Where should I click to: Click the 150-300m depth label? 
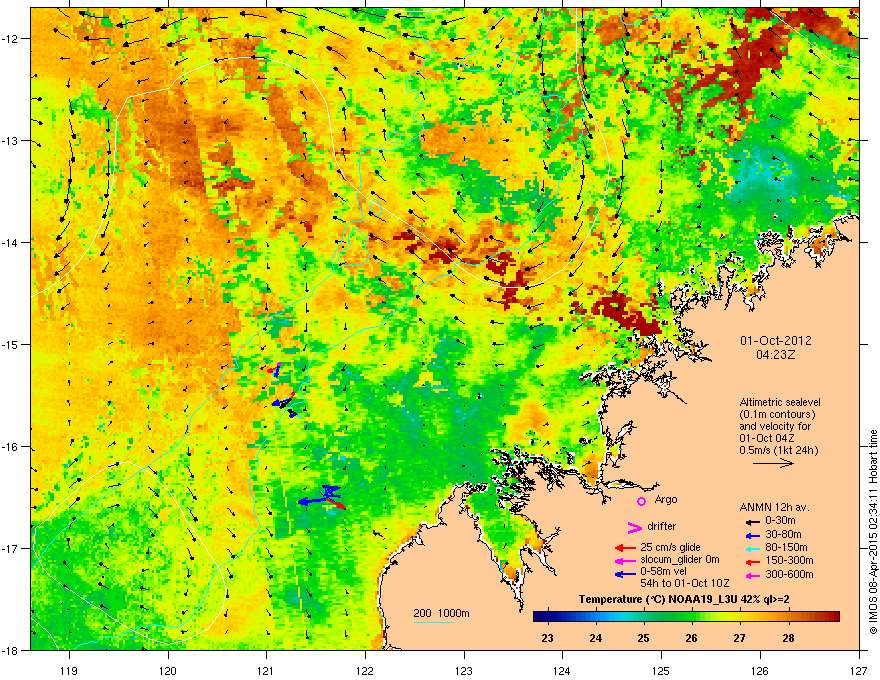point(789,560)
